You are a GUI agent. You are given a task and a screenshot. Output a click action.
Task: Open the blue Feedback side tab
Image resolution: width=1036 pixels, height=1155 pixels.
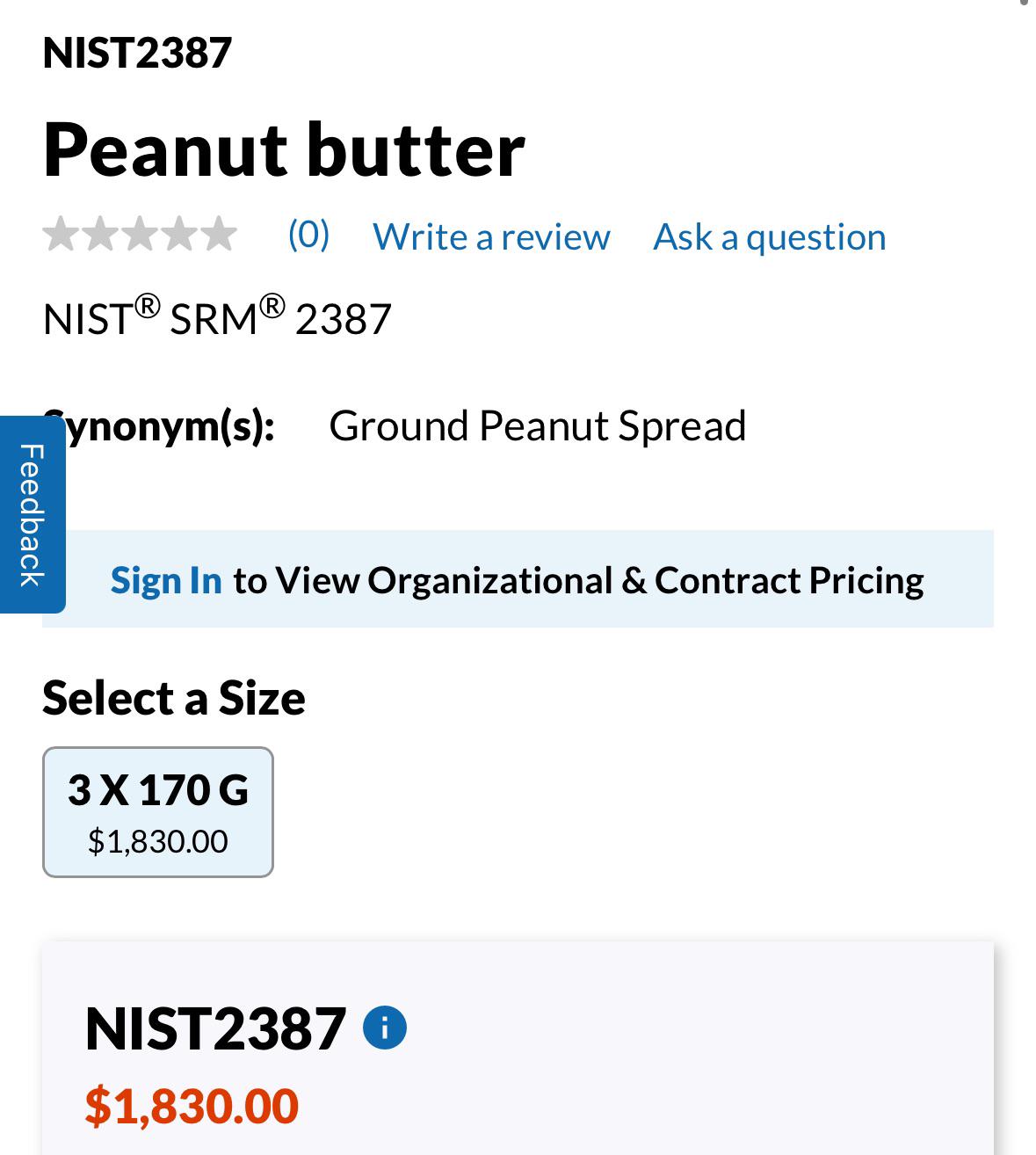(x=32, y=514)
